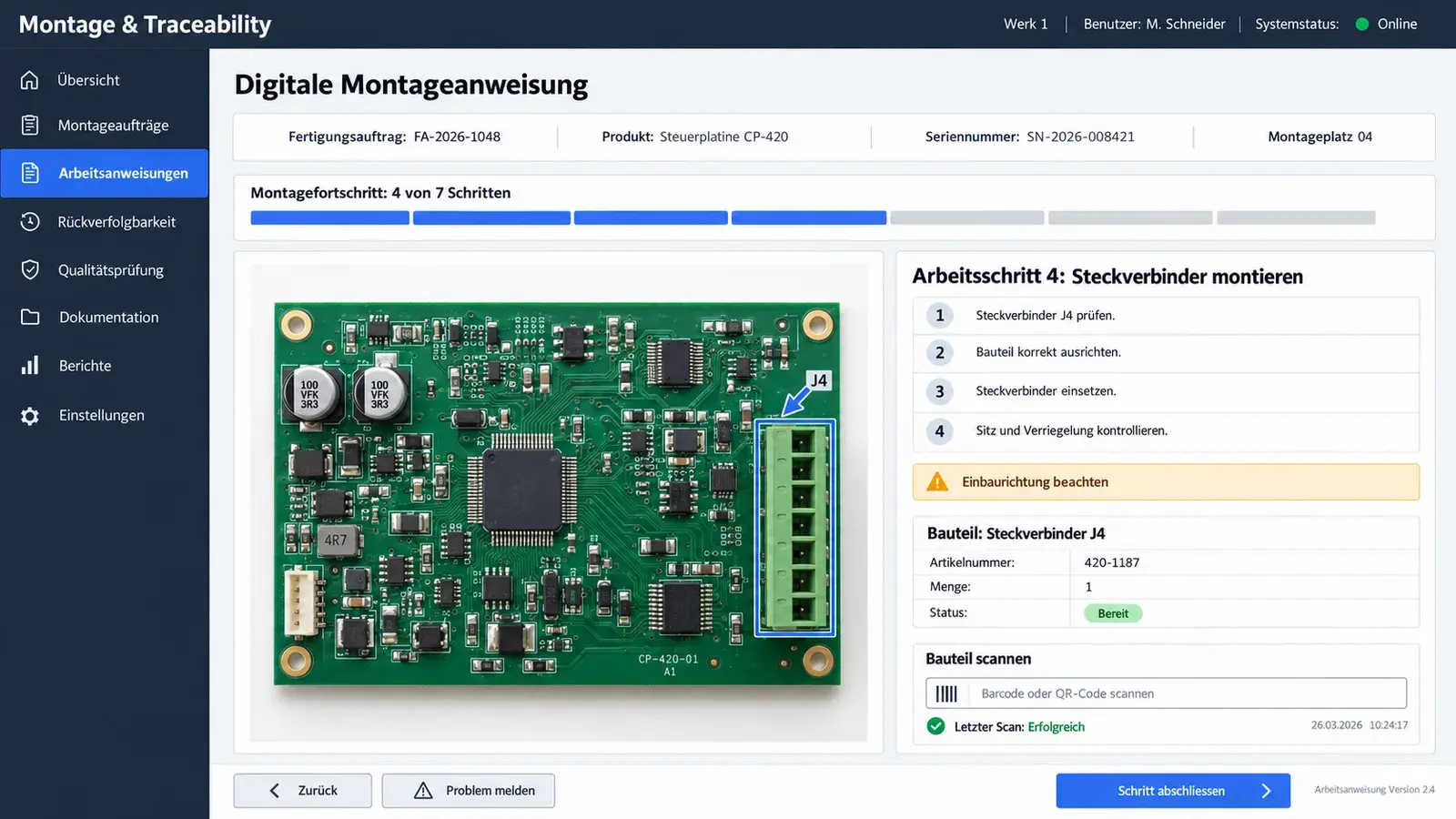Image resolution: width=1456 pixels, height=819 pixels.
Task: Open the Einstellungen gear icon
Action: [30, 416]
